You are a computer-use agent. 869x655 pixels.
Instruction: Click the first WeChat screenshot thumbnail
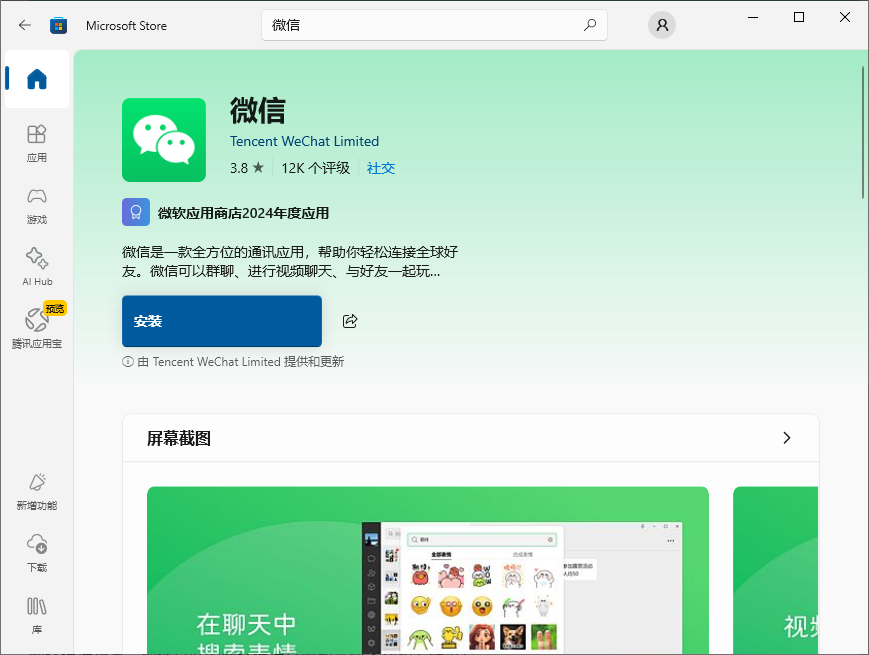click(x=428, y=570)
